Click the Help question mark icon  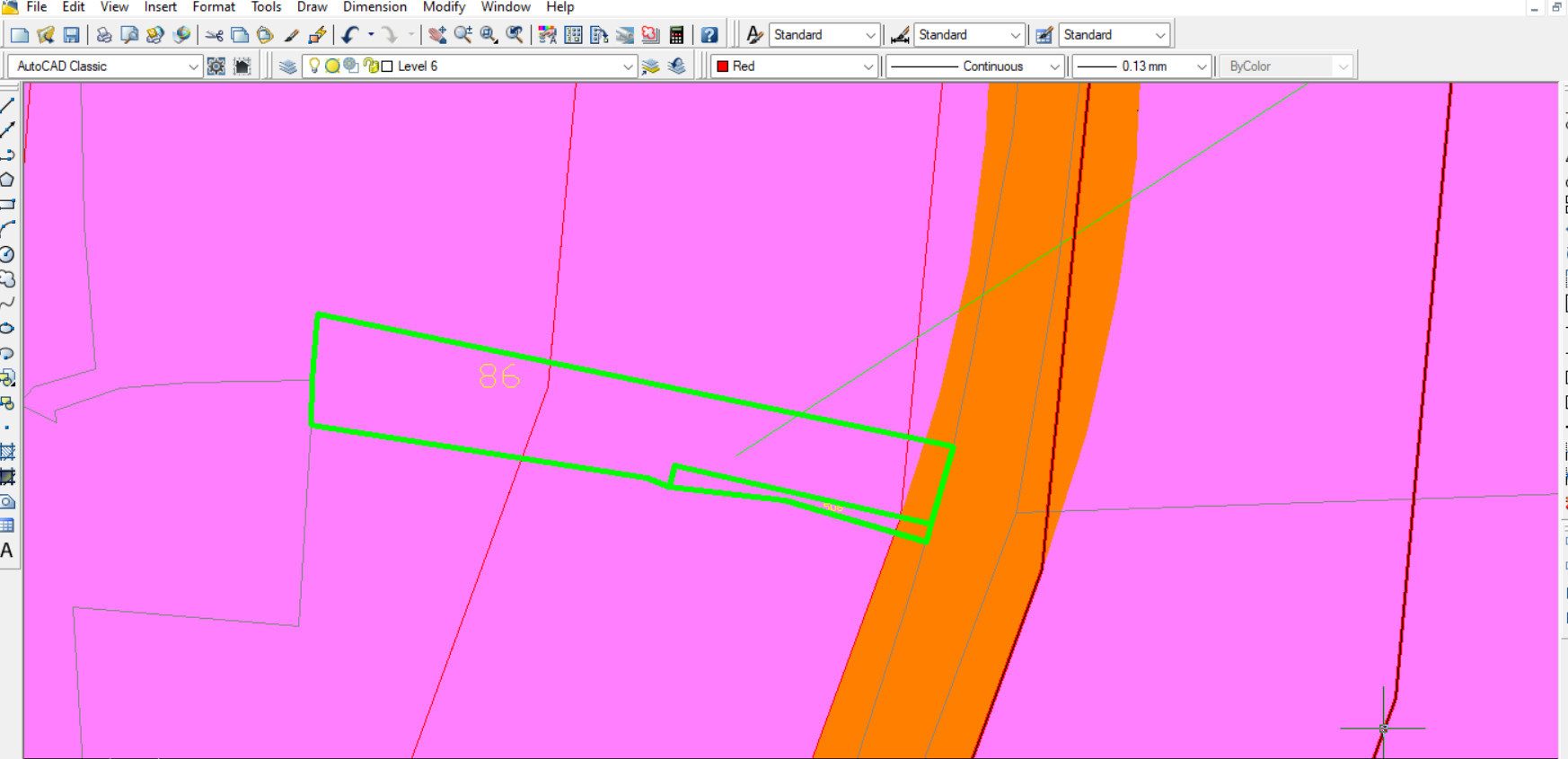709,35
